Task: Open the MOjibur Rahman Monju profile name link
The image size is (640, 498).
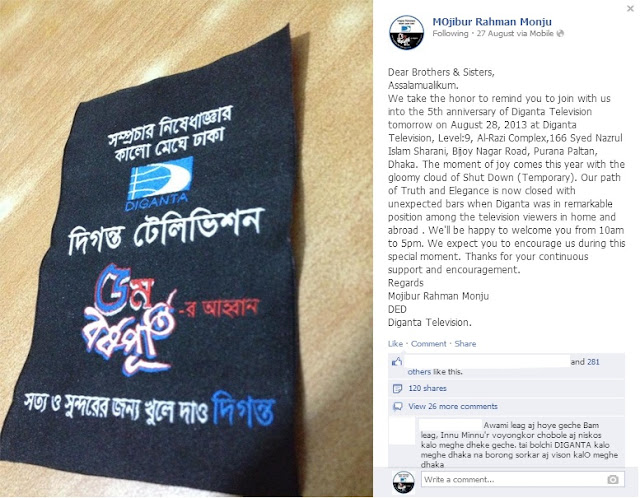Action: (492, 22)
